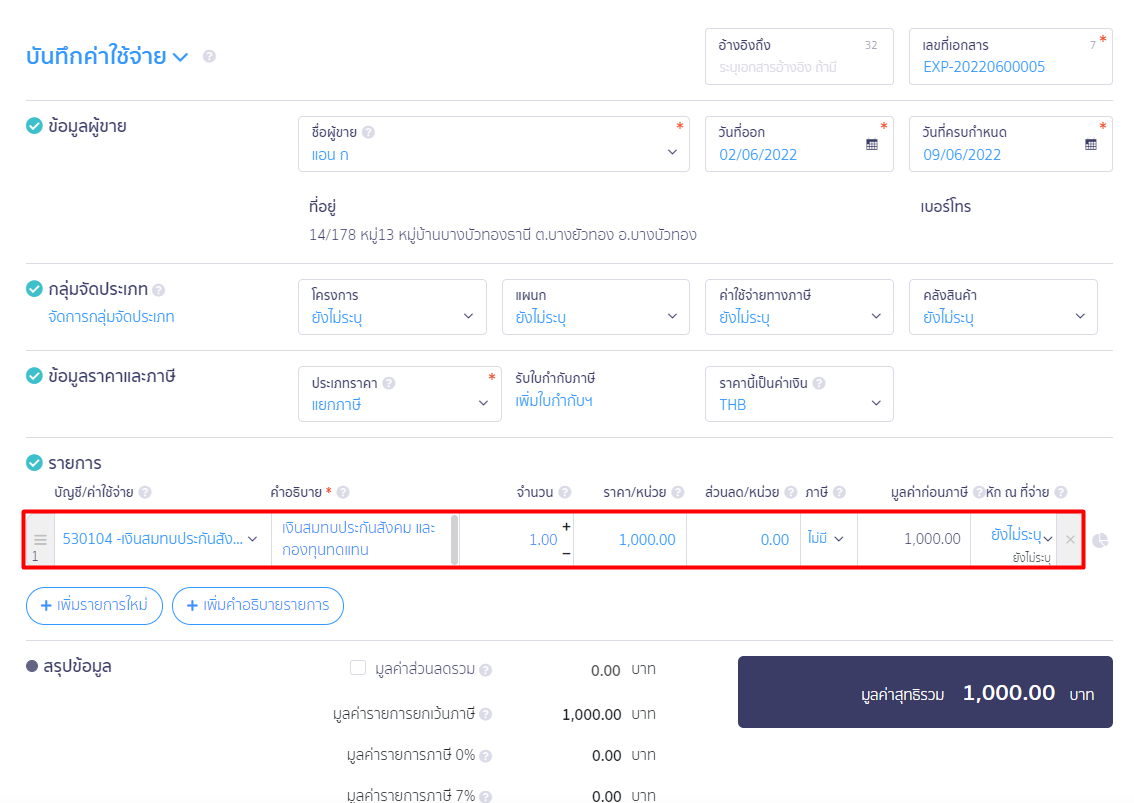Click the description field เงินสมทบประกันสังคม และกองทุนทดแทน
The image size is (1134, 803).
click(362, 539)
